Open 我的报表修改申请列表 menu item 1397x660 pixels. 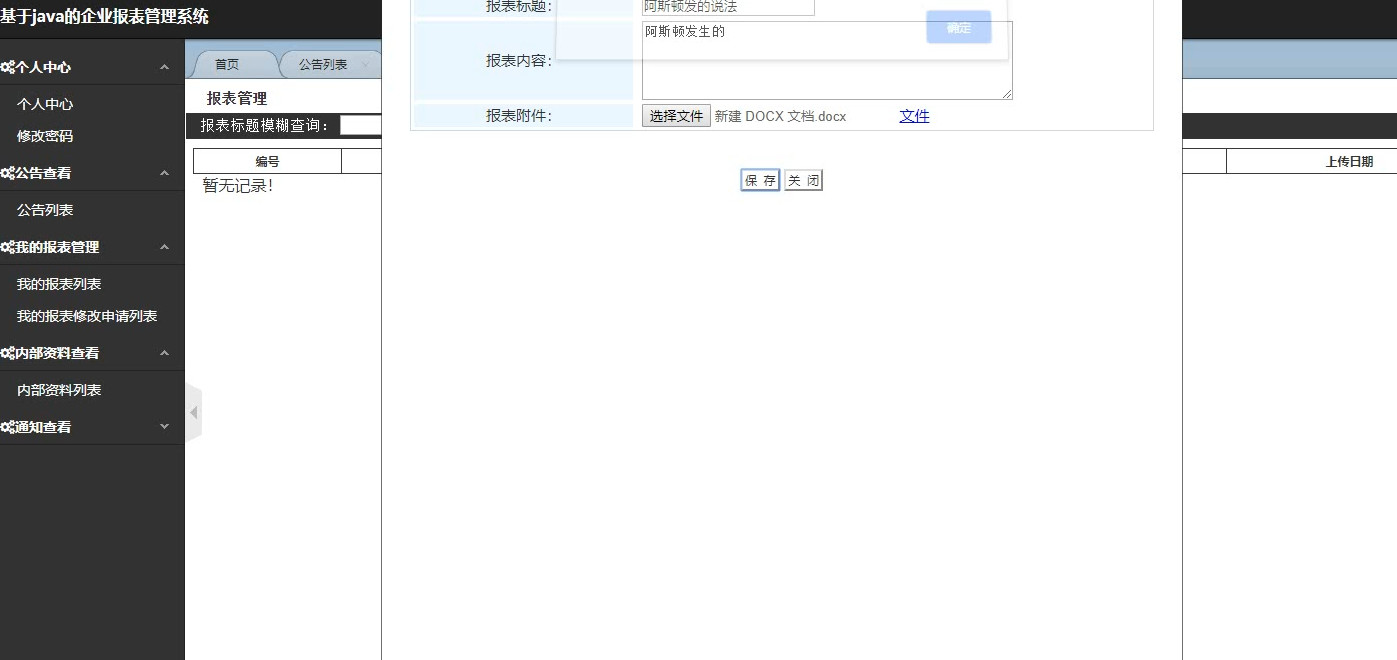pos(87,316)
